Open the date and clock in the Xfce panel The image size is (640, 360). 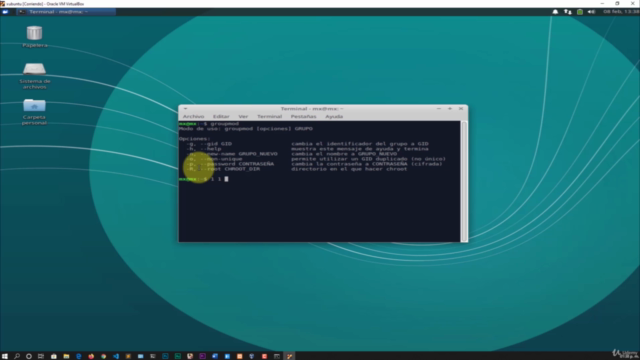point(621,12)
